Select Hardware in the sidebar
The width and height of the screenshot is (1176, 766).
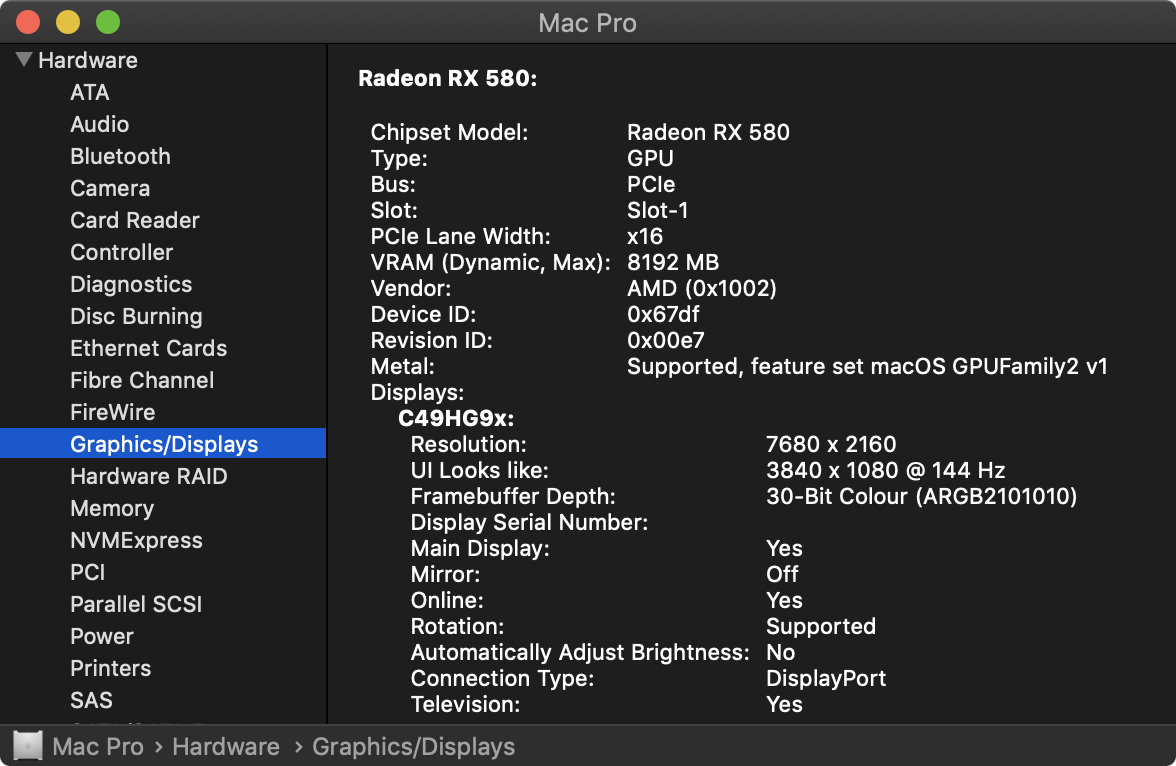coord(88,60)
